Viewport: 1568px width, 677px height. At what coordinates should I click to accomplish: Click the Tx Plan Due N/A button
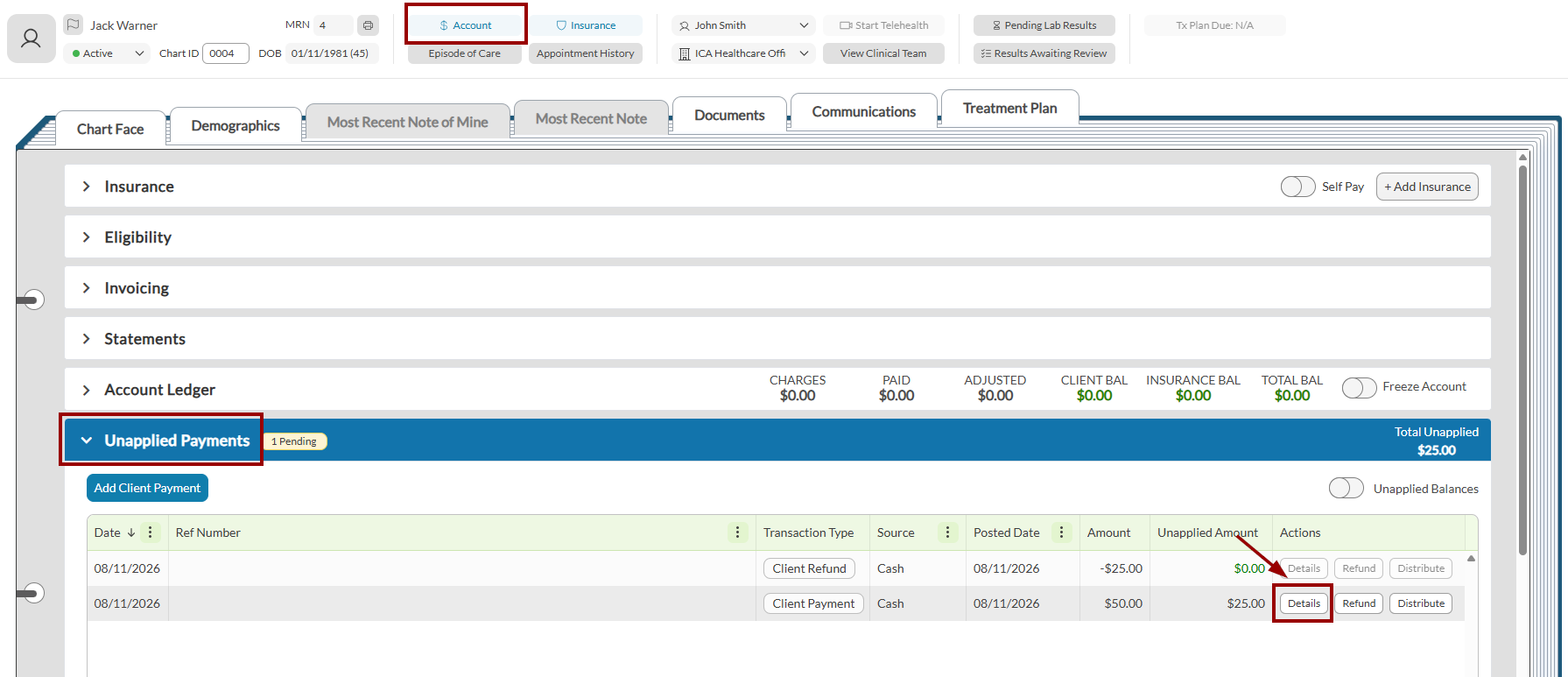1215,25
